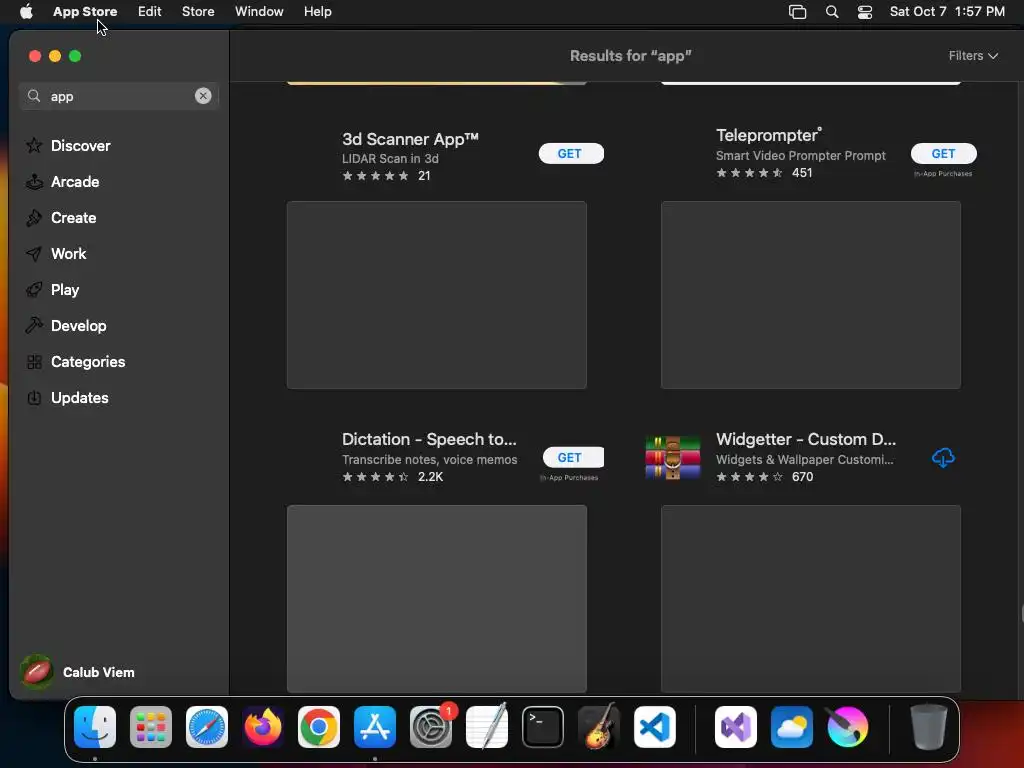Click the Widgetter screenshot preview
This screenshot has width=1024, height=768.
click(x=811, y=599)
